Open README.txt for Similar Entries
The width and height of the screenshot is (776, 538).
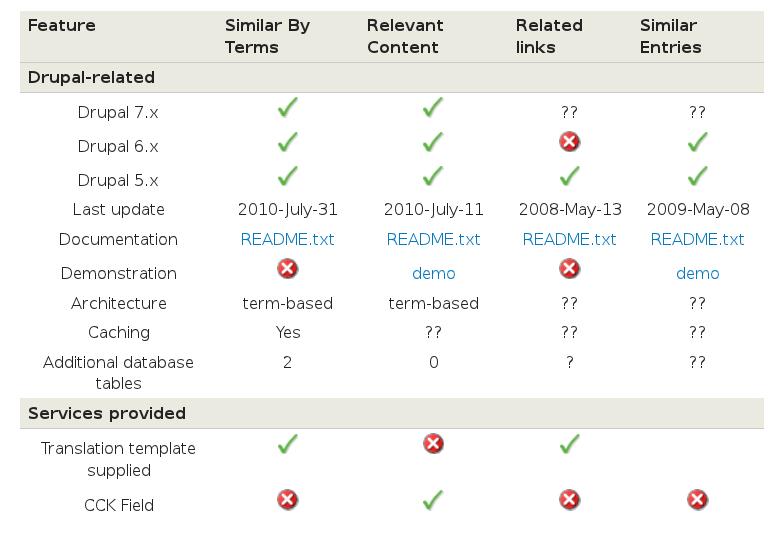tap(697, 240)
